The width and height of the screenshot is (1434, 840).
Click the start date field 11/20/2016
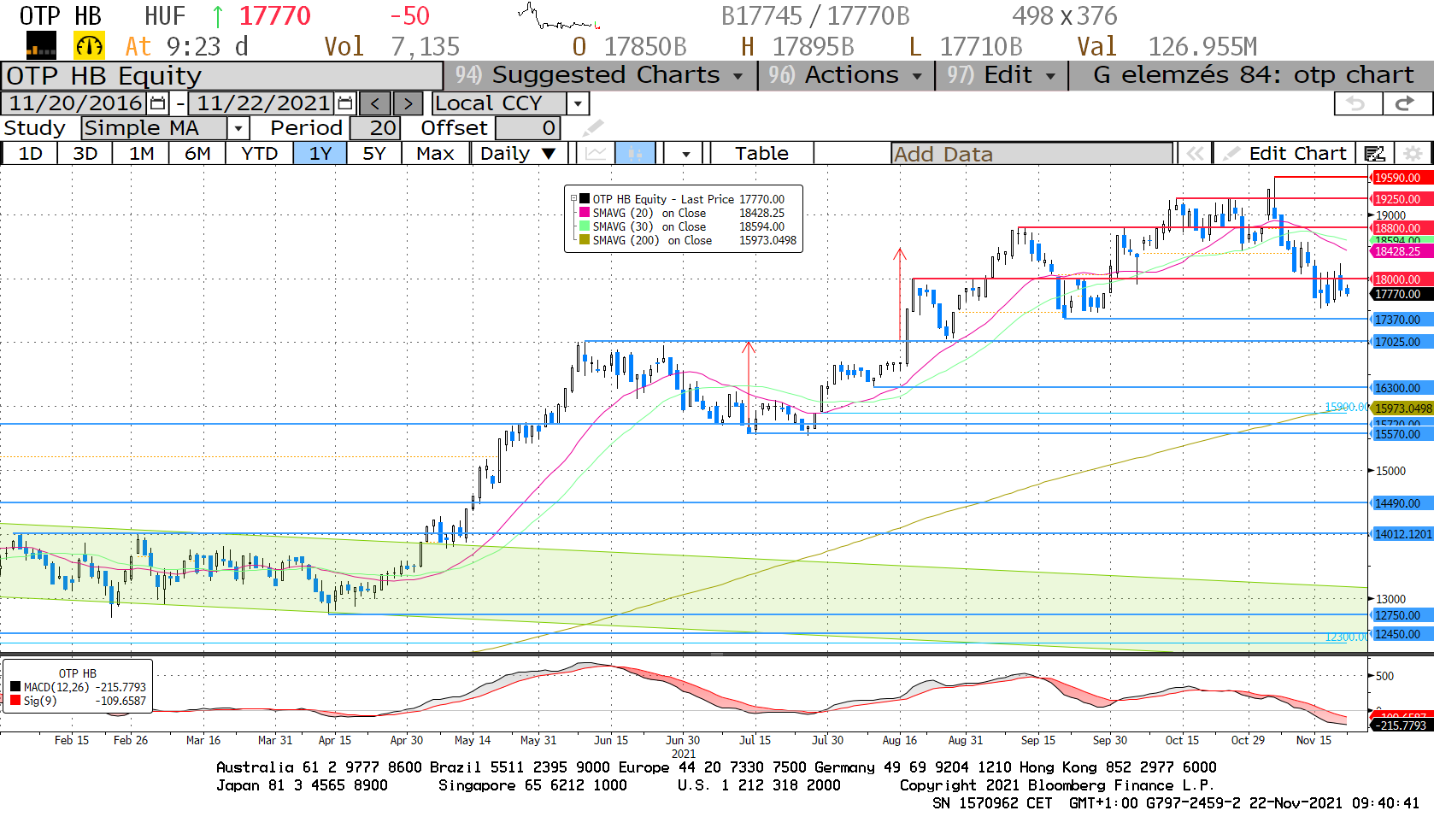[x=75, y=103]
